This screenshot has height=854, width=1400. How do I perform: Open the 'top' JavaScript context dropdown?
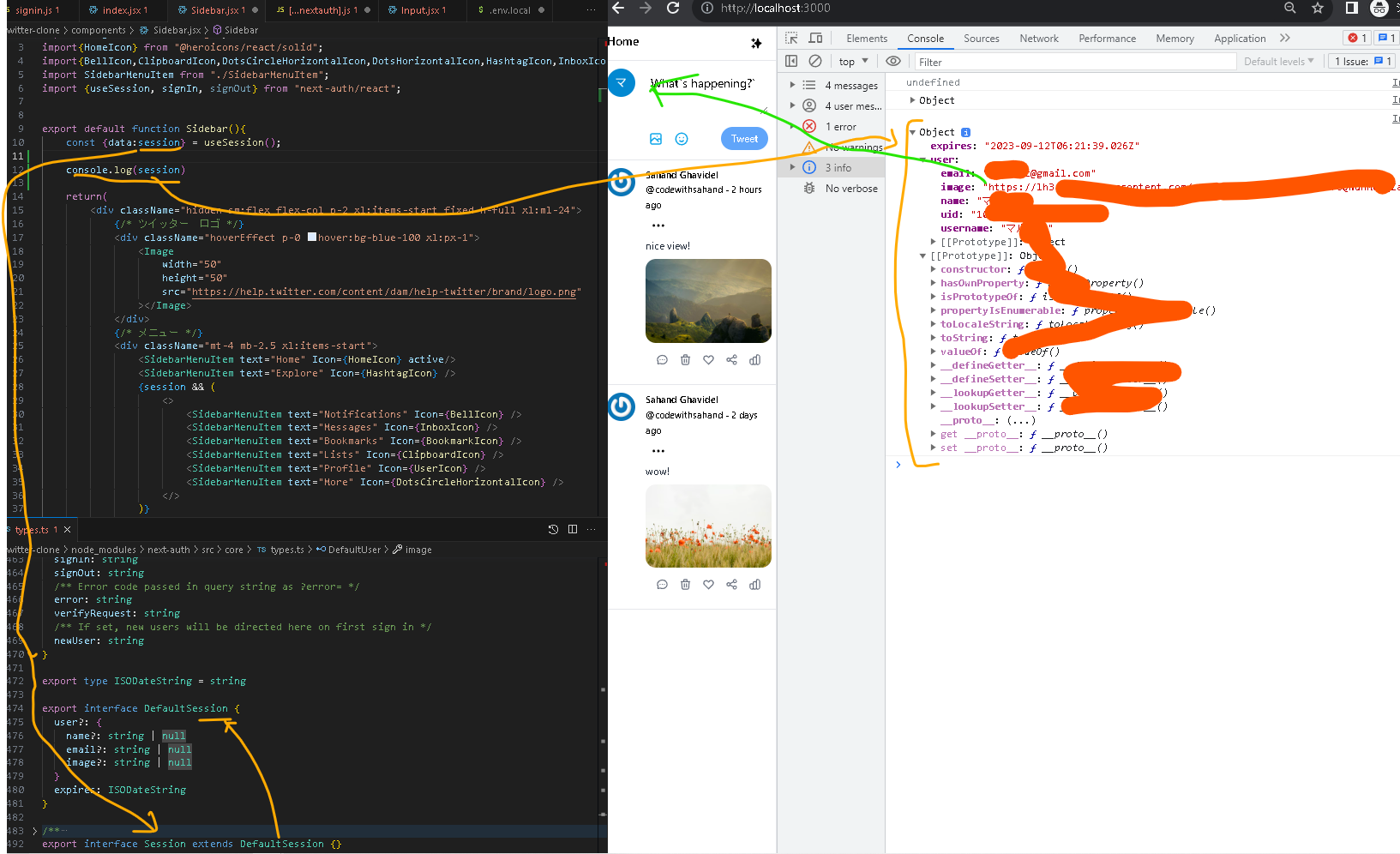coord(853,62)
